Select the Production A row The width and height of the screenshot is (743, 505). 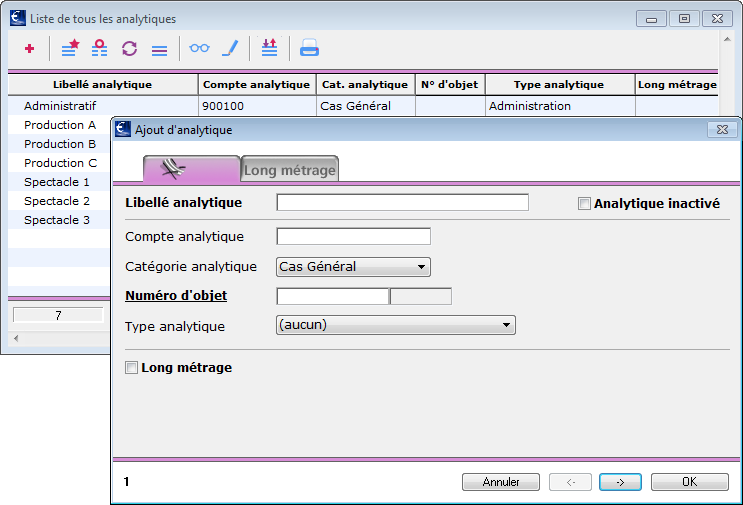pos(60,125)
